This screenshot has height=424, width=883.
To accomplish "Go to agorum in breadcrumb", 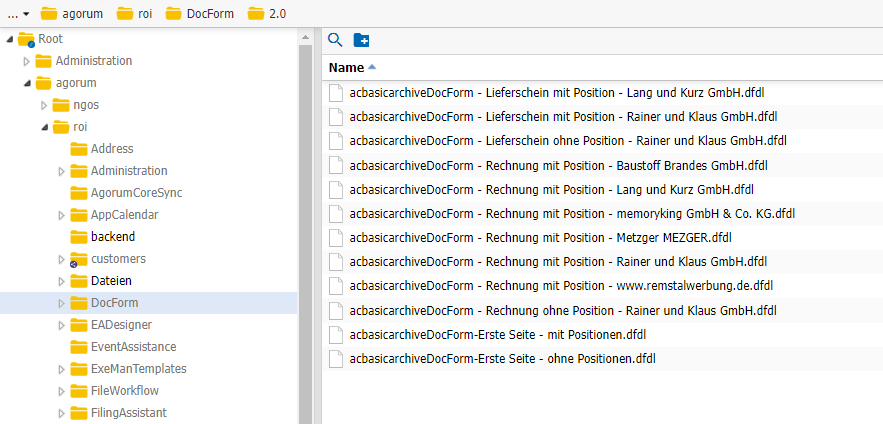I will [x=72, y=14].
